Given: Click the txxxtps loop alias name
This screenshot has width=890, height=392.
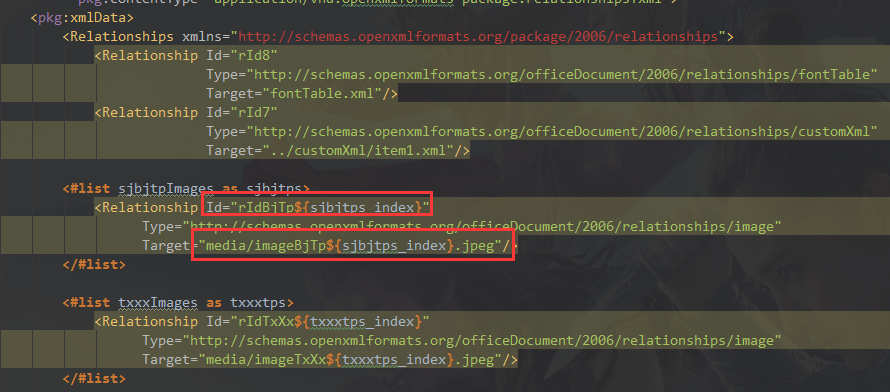Looking at the screenshot, I should [x=258, y=302].
